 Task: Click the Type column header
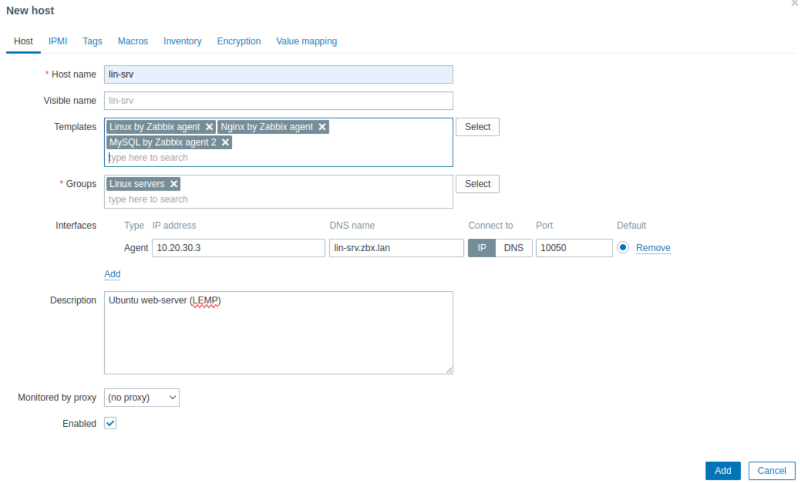coord(134,225)
